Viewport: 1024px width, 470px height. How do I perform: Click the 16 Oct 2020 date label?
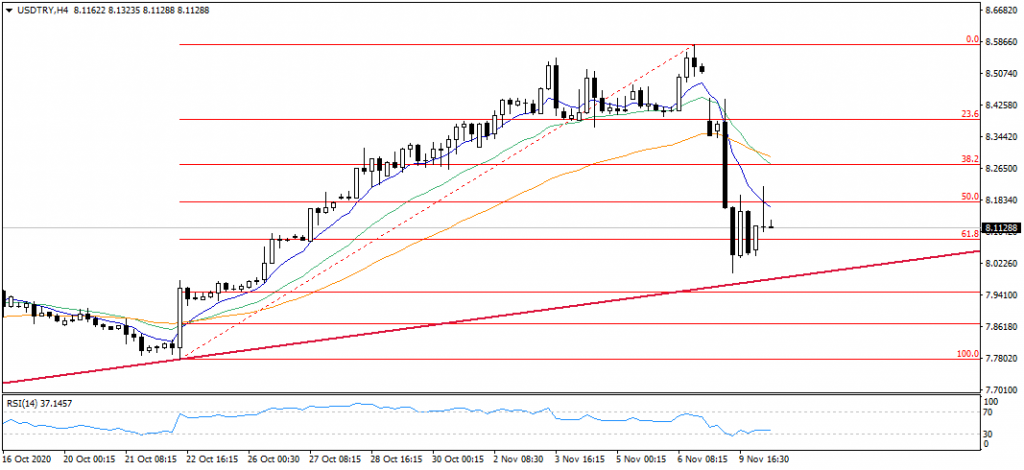tap(25, 459)
